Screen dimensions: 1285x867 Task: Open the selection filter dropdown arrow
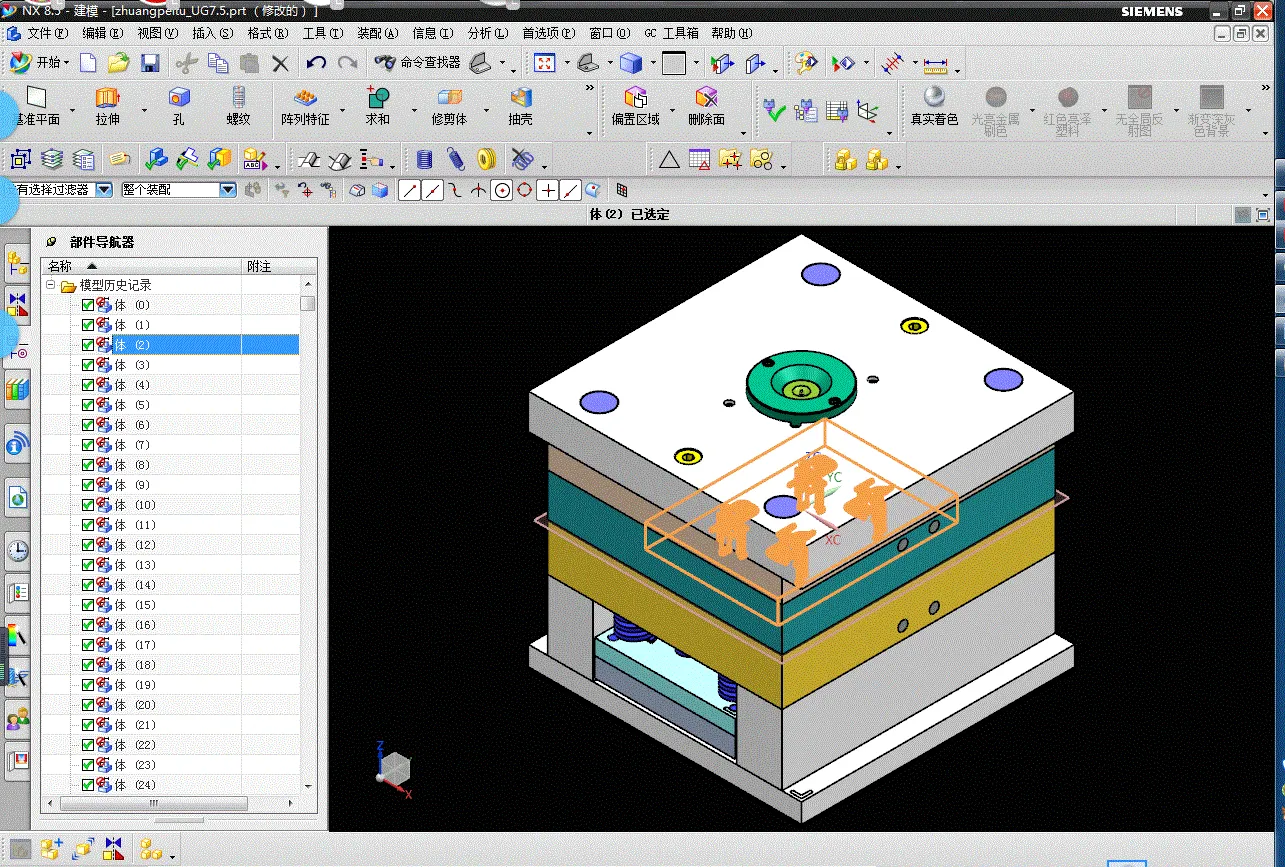pyautogui.click(x=104, y=189)
